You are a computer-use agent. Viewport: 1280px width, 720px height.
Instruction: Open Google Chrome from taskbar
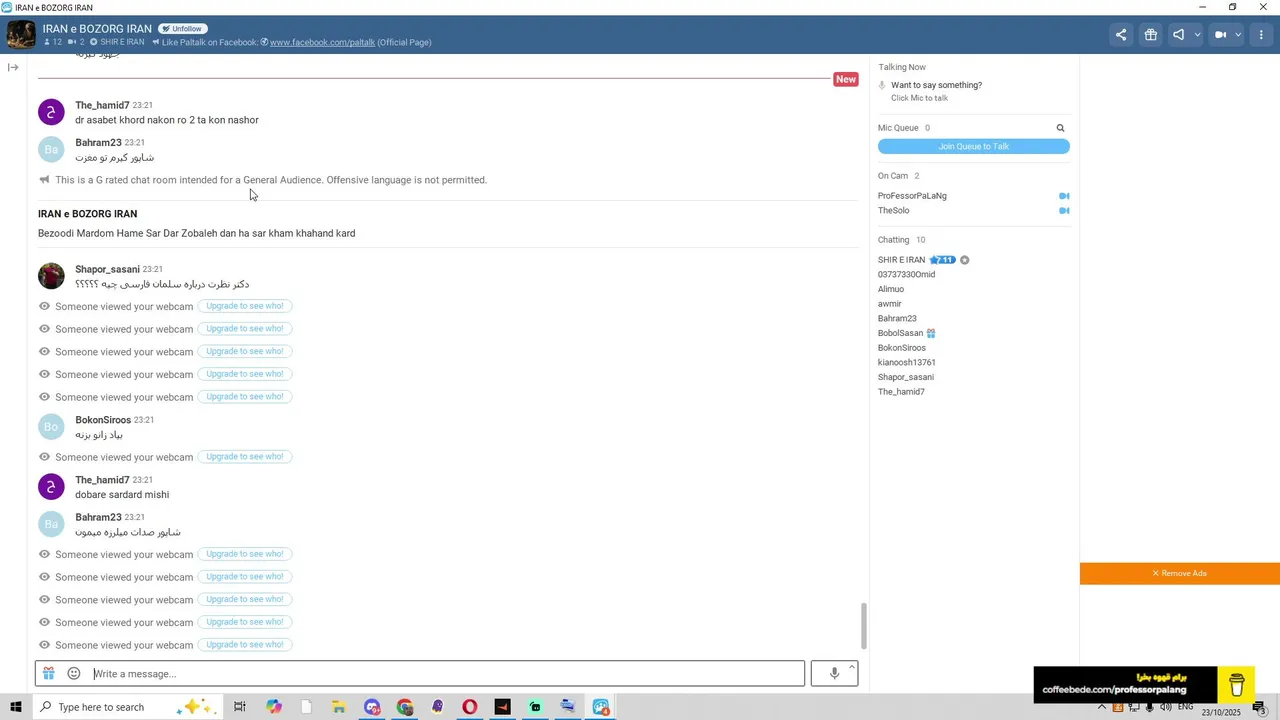click(404, 707)
